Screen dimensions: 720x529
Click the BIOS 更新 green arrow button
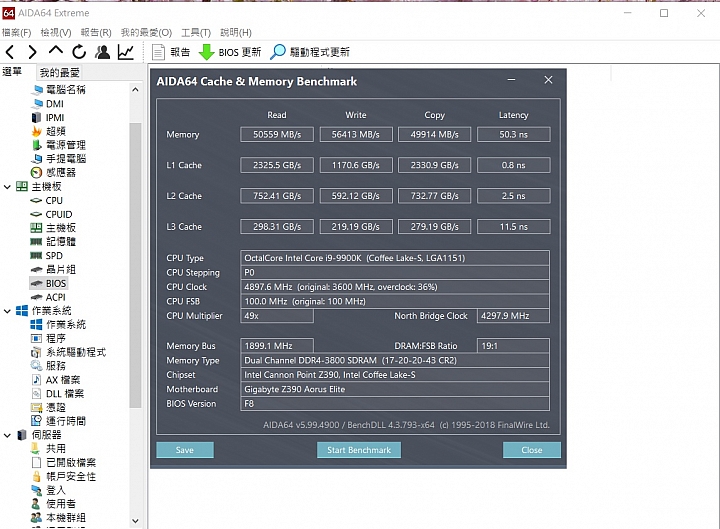click(230, 52)
